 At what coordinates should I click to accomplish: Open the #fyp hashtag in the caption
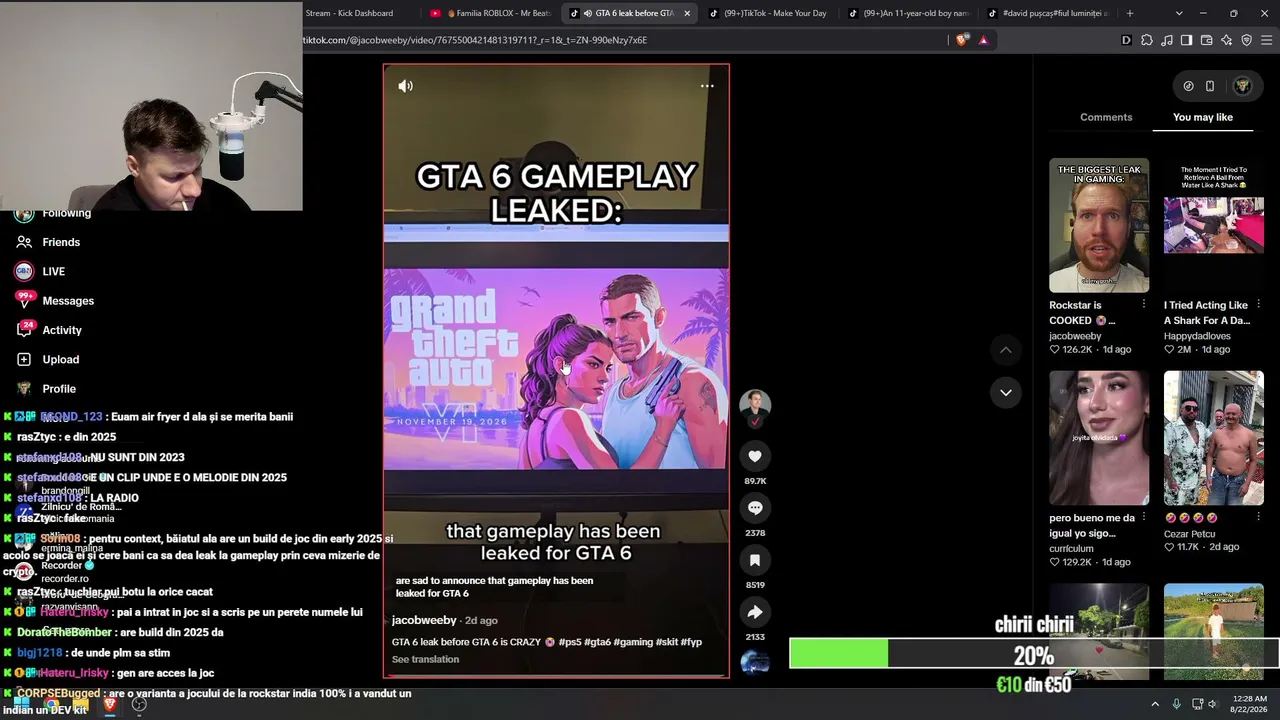pos(692,642)
